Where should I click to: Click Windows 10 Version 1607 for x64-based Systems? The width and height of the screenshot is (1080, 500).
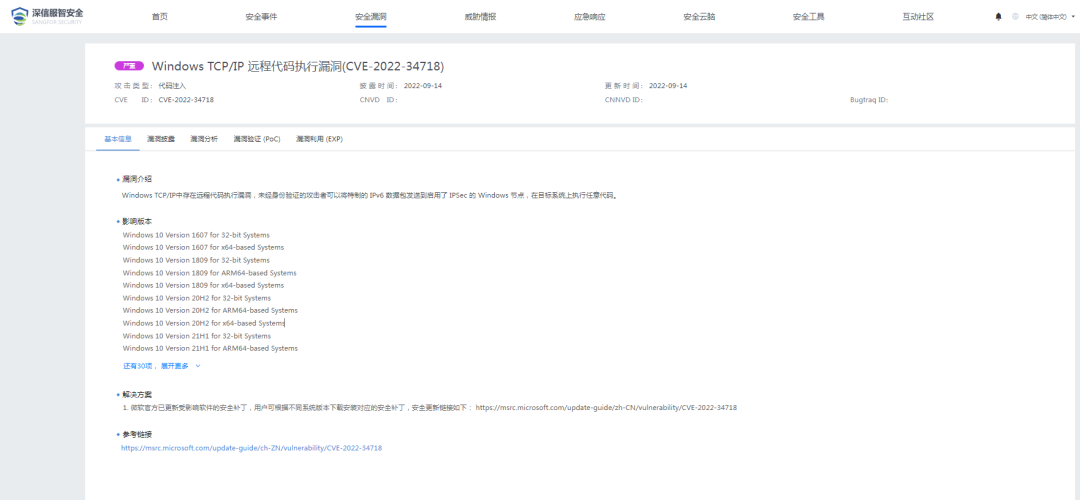[x=203, y=247]
